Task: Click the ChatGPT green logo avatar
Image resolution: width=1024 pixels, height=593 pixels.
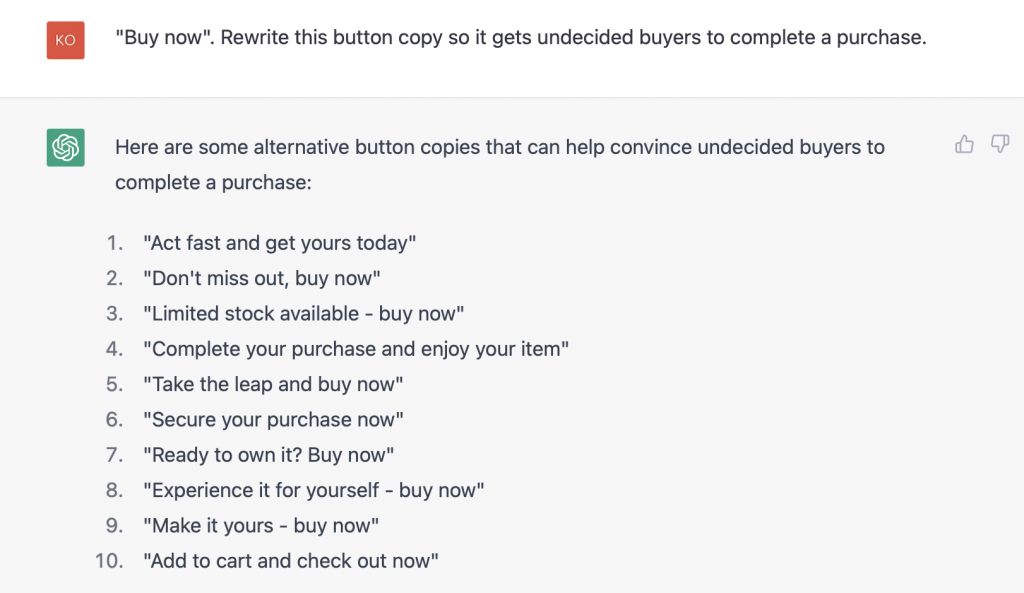Action: 64,146
